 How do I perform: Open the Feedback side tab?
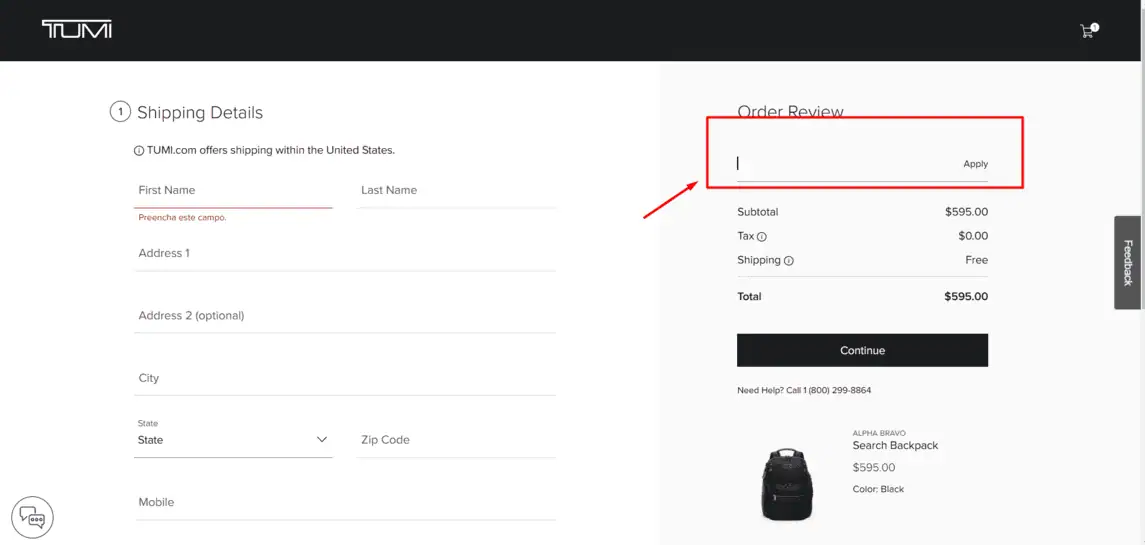[1129, 262]
